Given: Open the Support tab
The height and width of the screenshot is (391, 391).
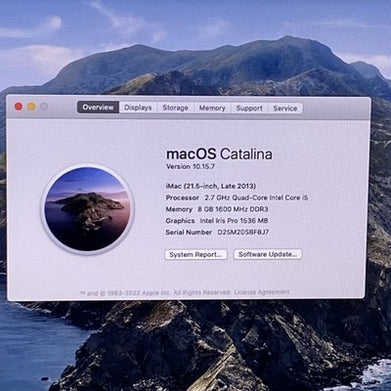Looking at the screenshot, I should pyautogui.click(x=249, y=108).
